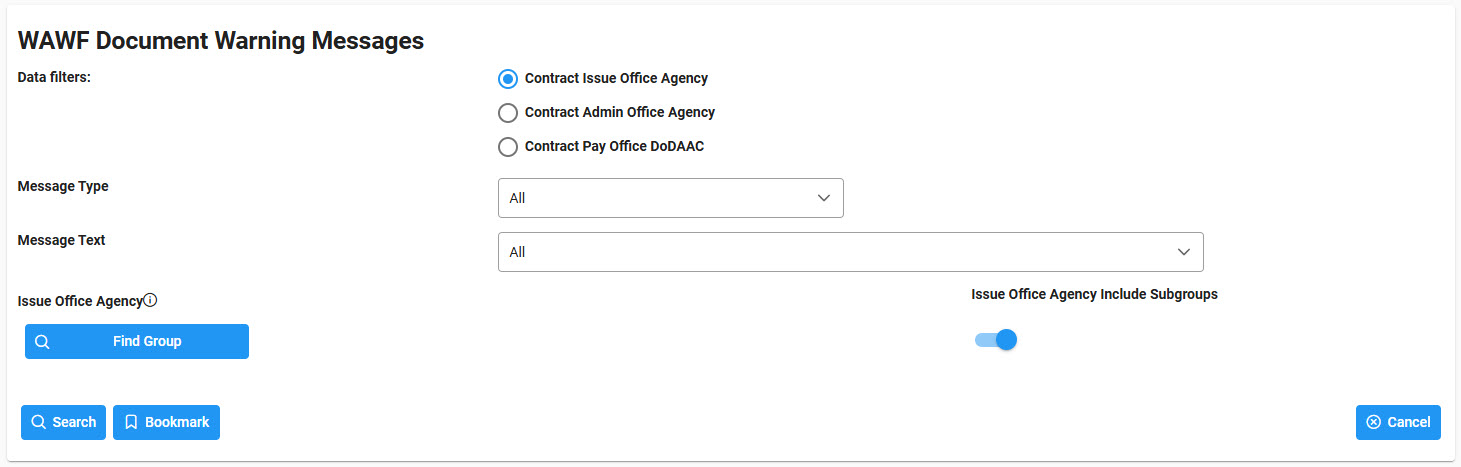Click the WAWF Document Warning Messages heading
The height and width of the screenshot is (467, 1461).
coord(221,41)
